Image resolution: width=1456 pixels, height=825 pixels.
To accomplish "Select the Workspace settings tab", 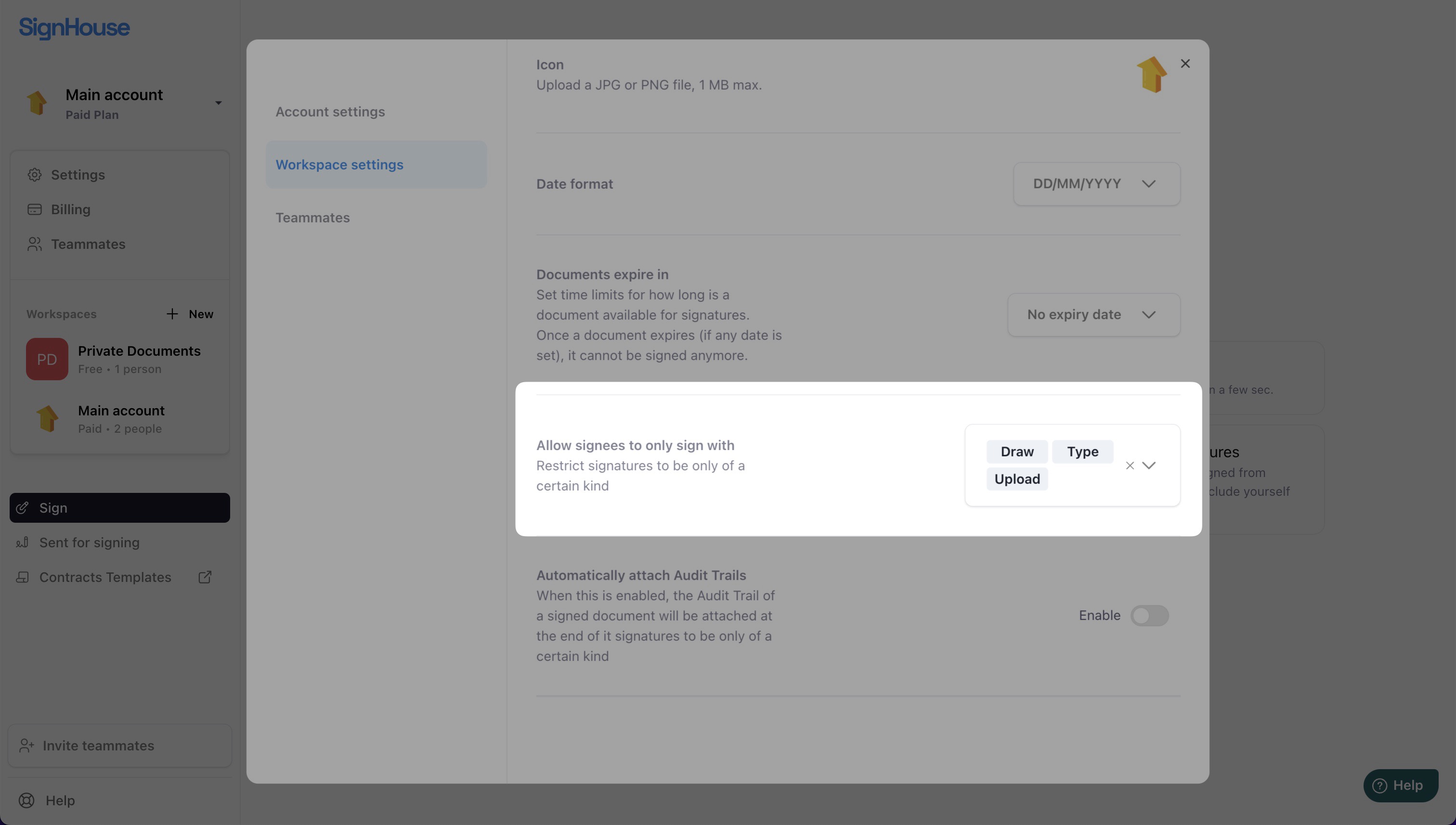I will click(377, 164).
